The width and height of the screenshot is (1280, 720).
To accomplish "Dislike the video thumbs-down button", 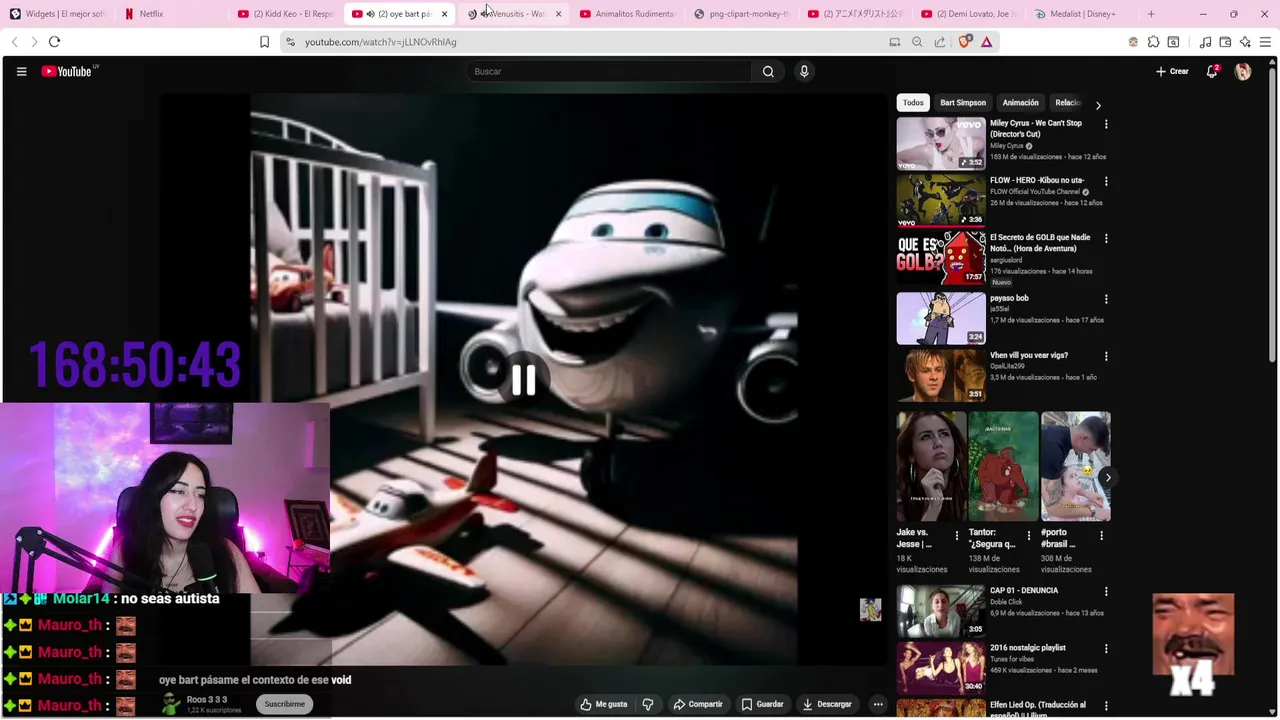I will pyautogui.click(x=648, y=704).
